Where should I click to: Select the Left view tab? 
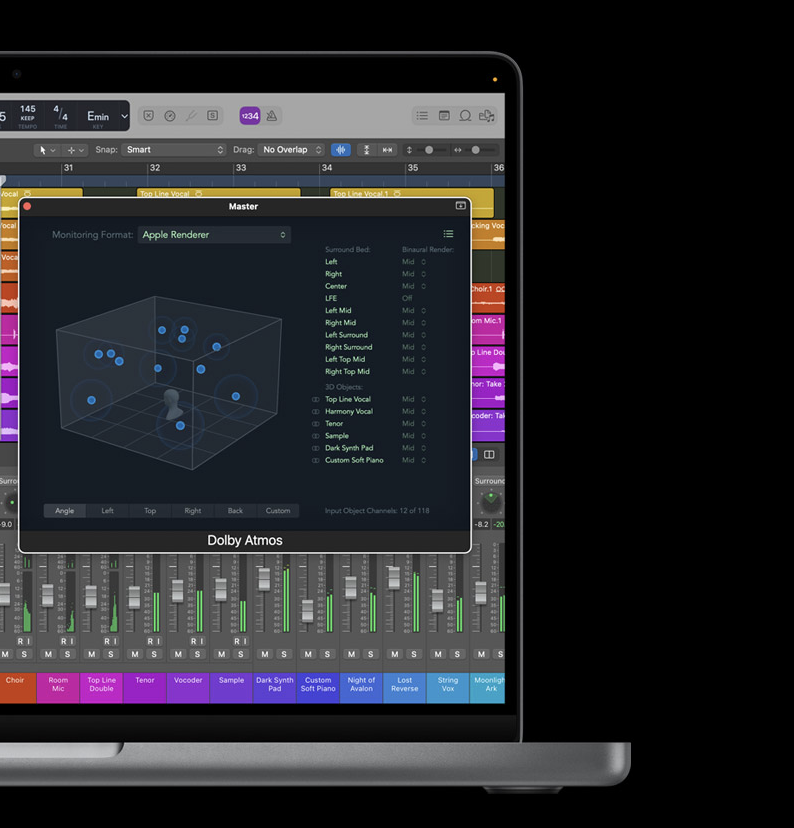(x=107, y=511)
